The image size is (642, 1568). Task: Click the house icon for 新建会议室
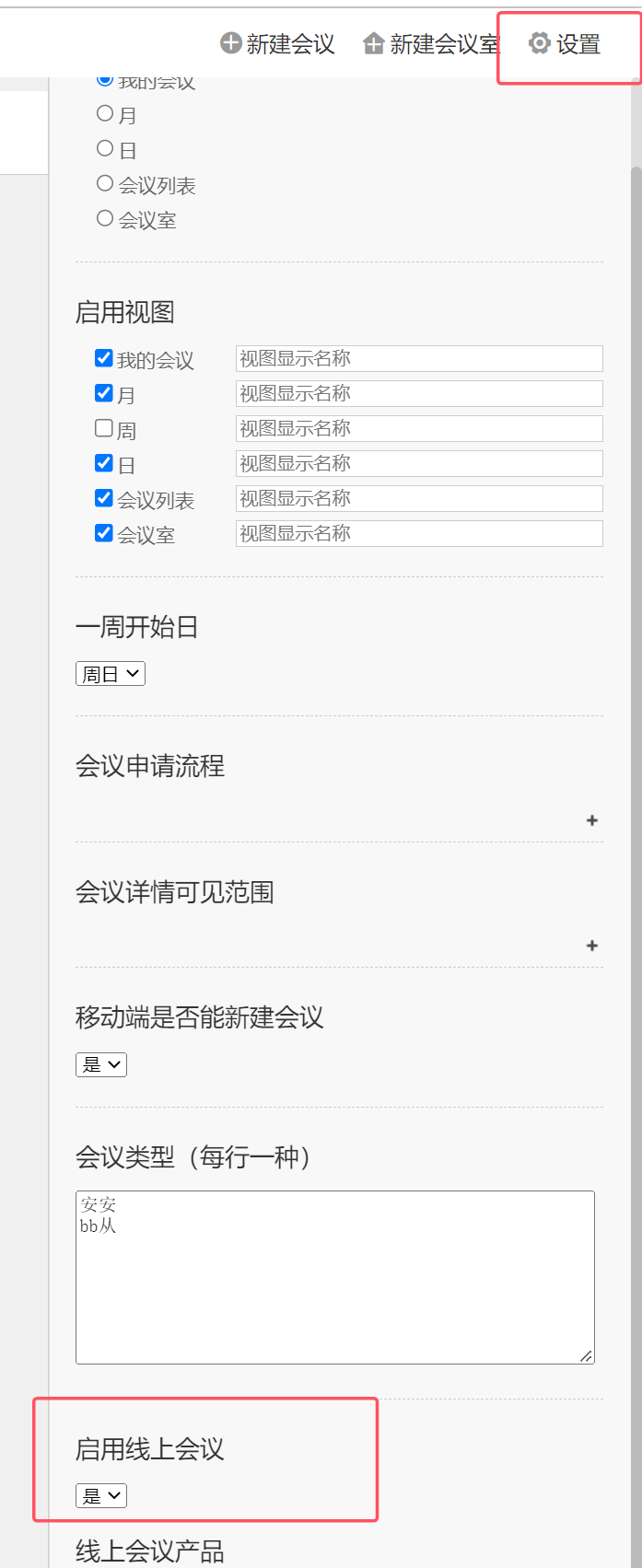[373, 43]
